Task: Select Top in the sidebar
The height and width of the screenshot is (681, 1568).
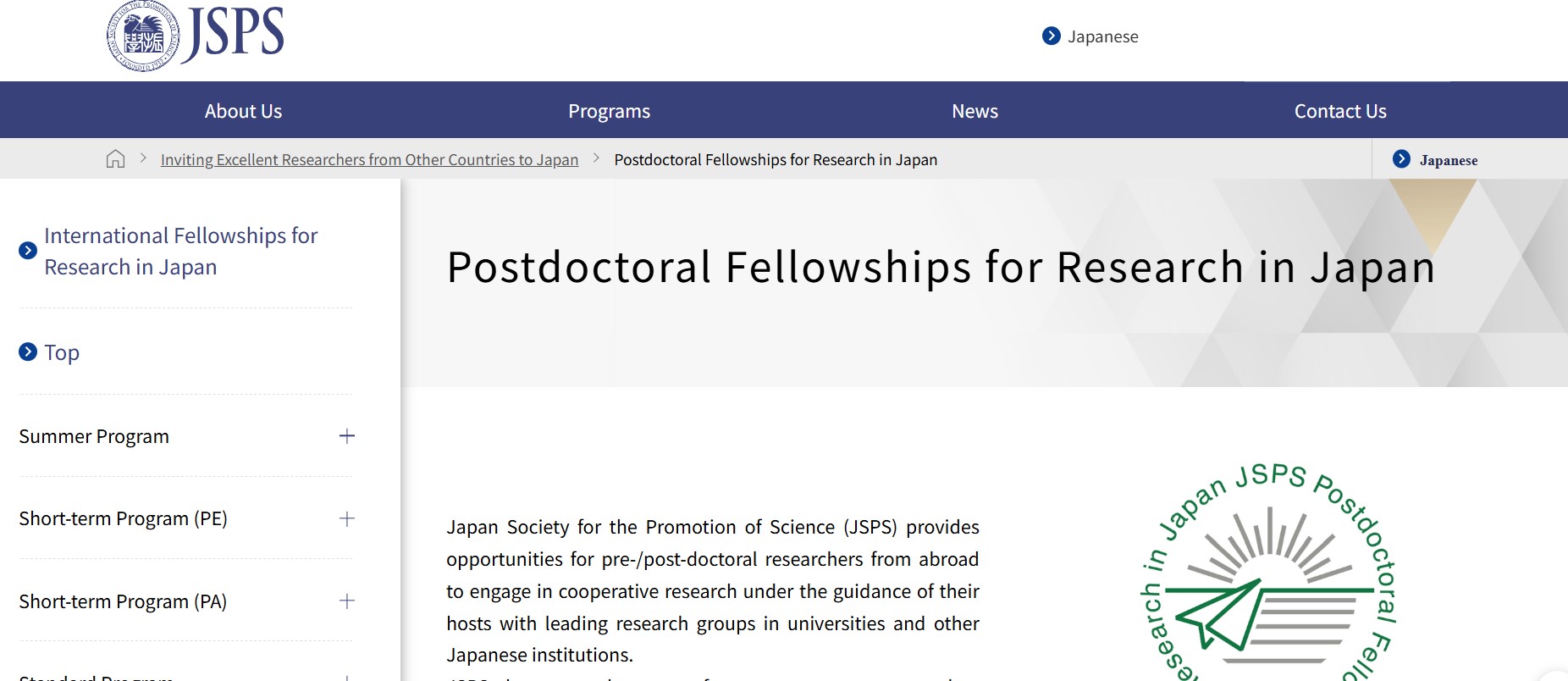Action: point(61,352)
